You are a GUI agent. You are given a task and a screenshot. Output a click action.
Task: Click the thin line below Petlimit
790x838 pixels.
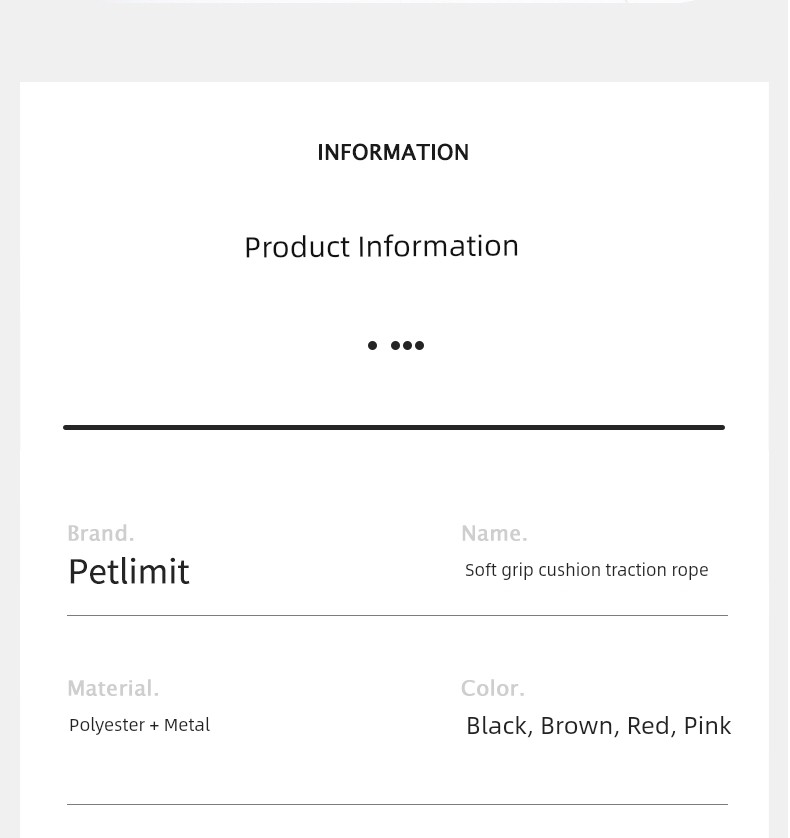pos(397,616)
